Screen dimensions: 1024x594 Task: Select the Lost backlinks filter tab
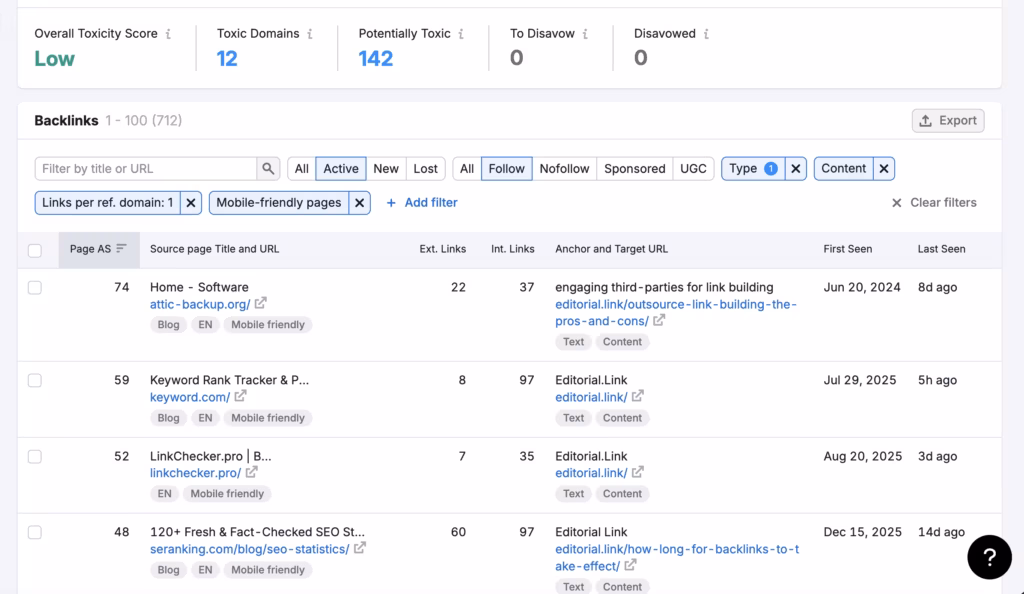(426, 168)
